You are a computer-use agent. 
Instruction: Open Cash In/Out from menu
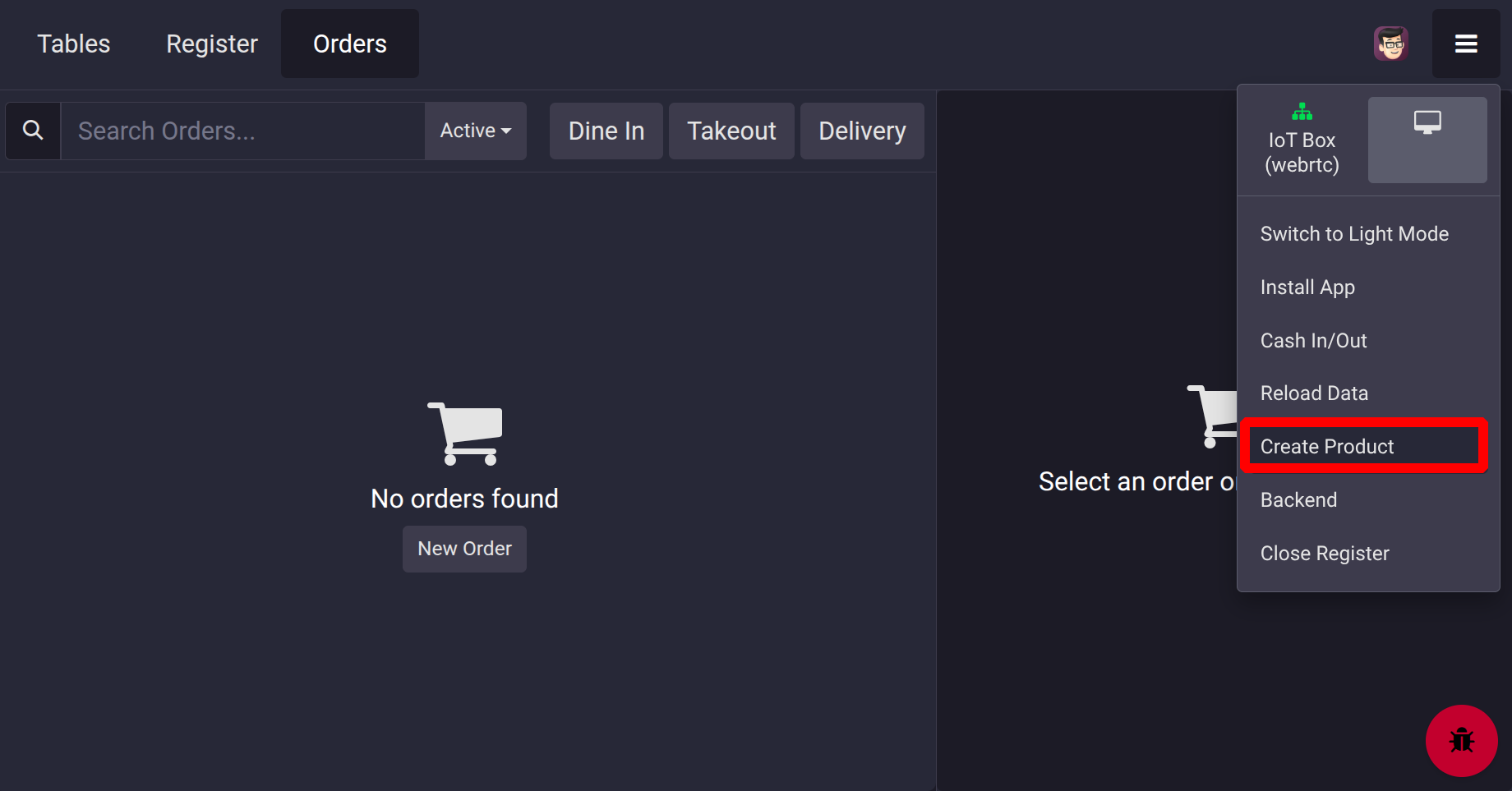point(1313,341)
